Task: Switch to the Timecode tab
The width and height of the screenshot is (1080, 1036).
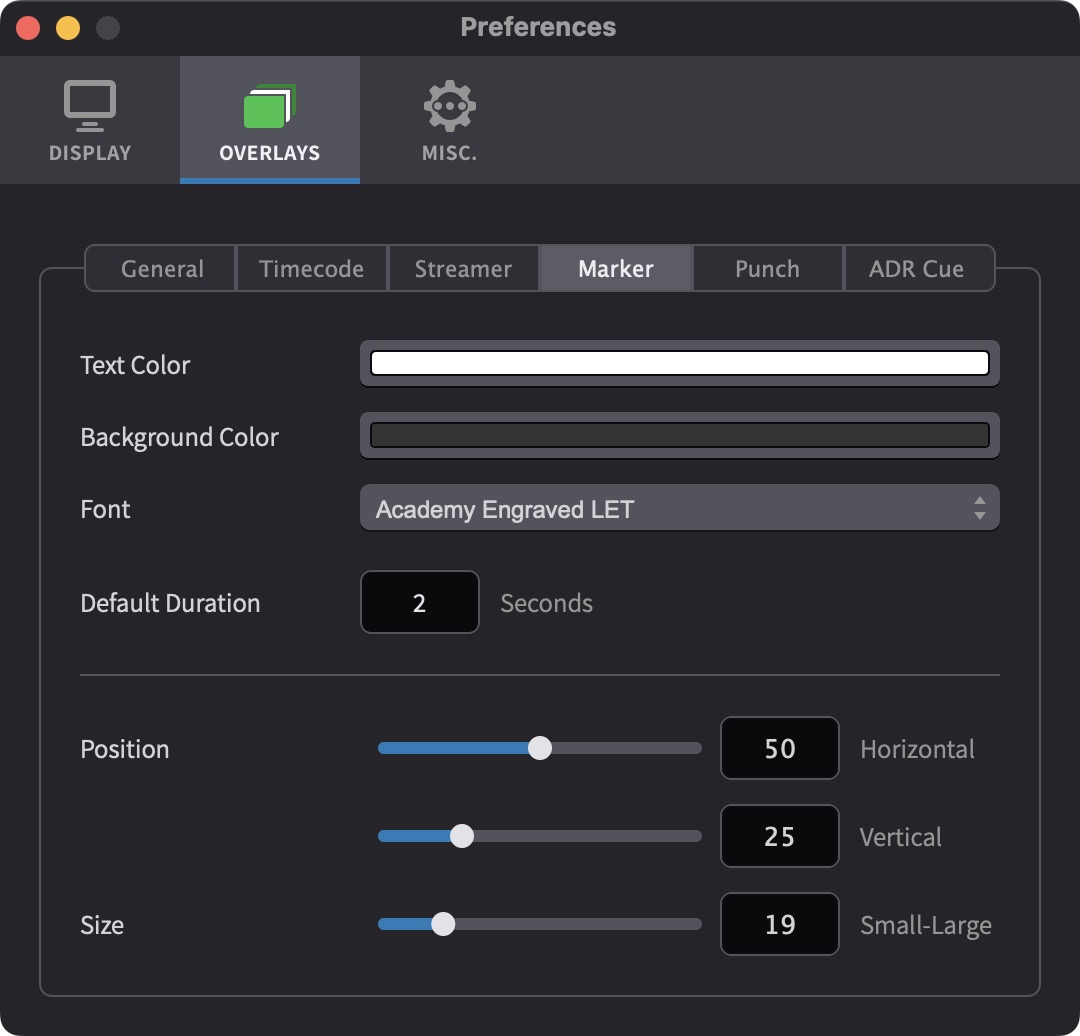Action: coord(312,269)
